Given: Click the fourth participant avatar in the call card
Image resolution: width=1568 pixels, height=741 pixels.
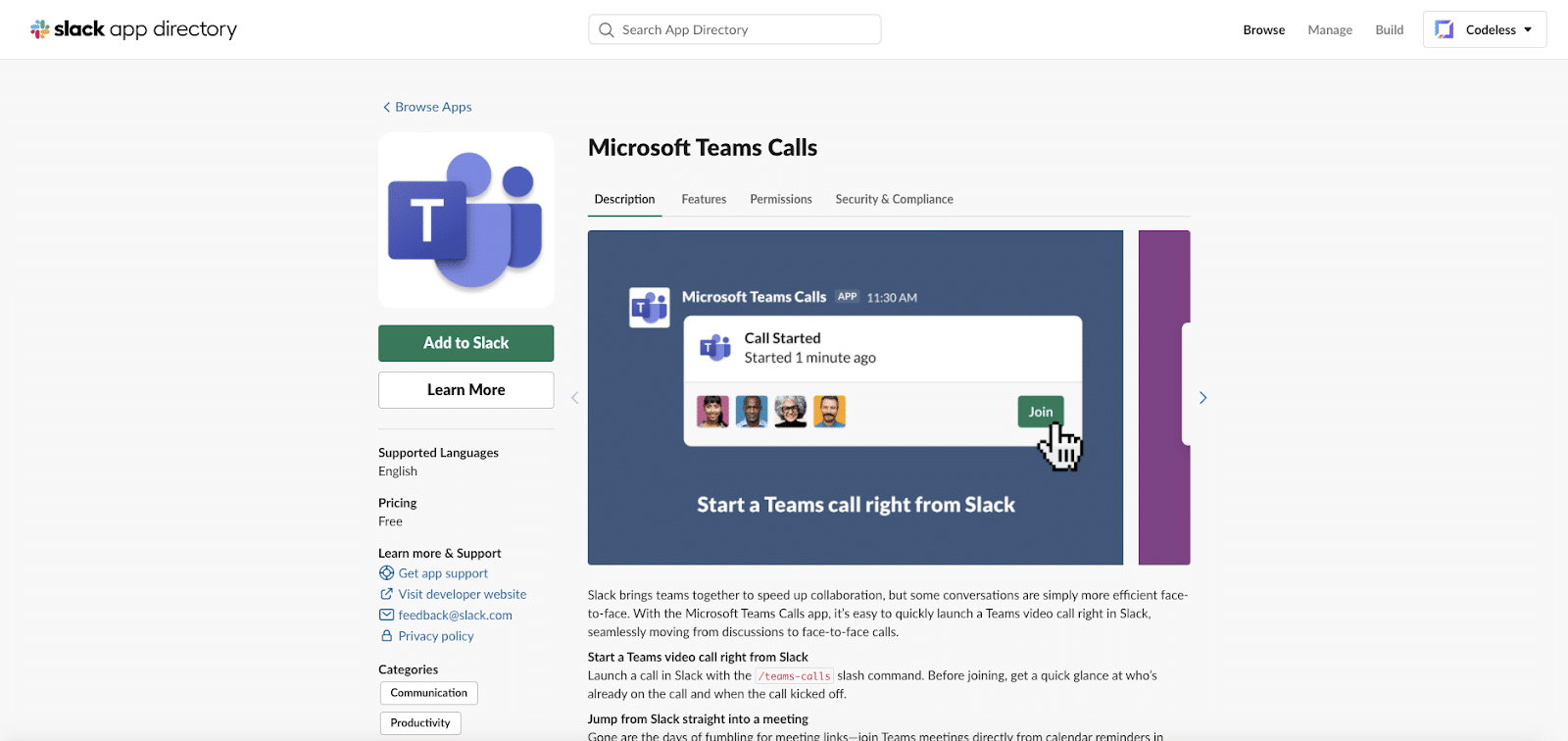Looking at the screenshot, I should coord(829,412).
